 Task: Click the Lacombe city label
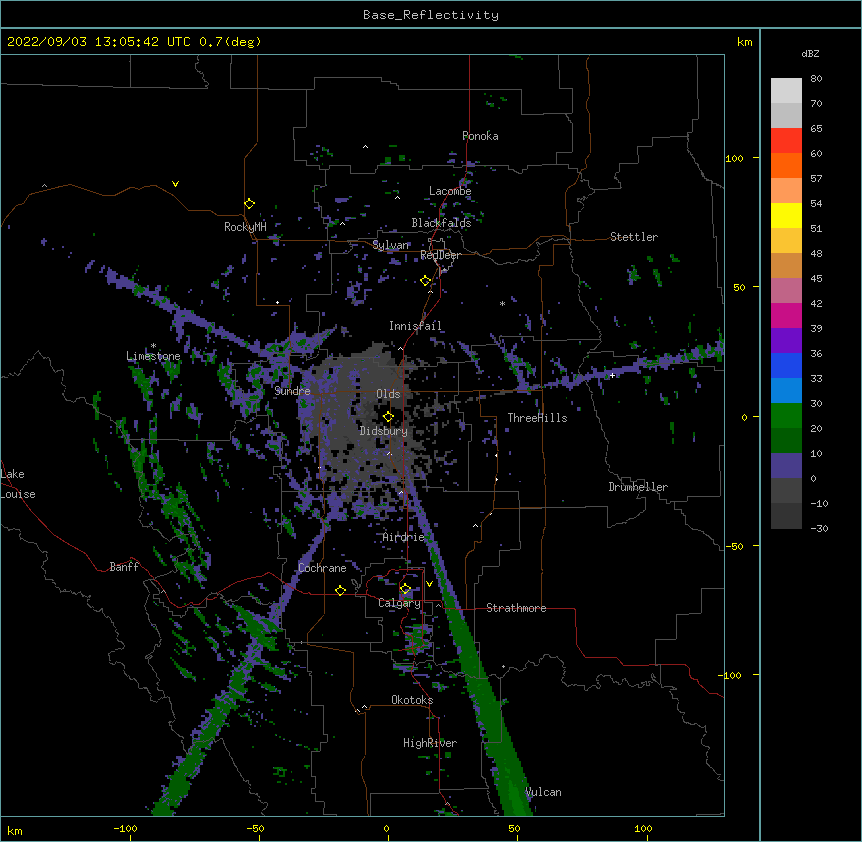coord(450,191)
